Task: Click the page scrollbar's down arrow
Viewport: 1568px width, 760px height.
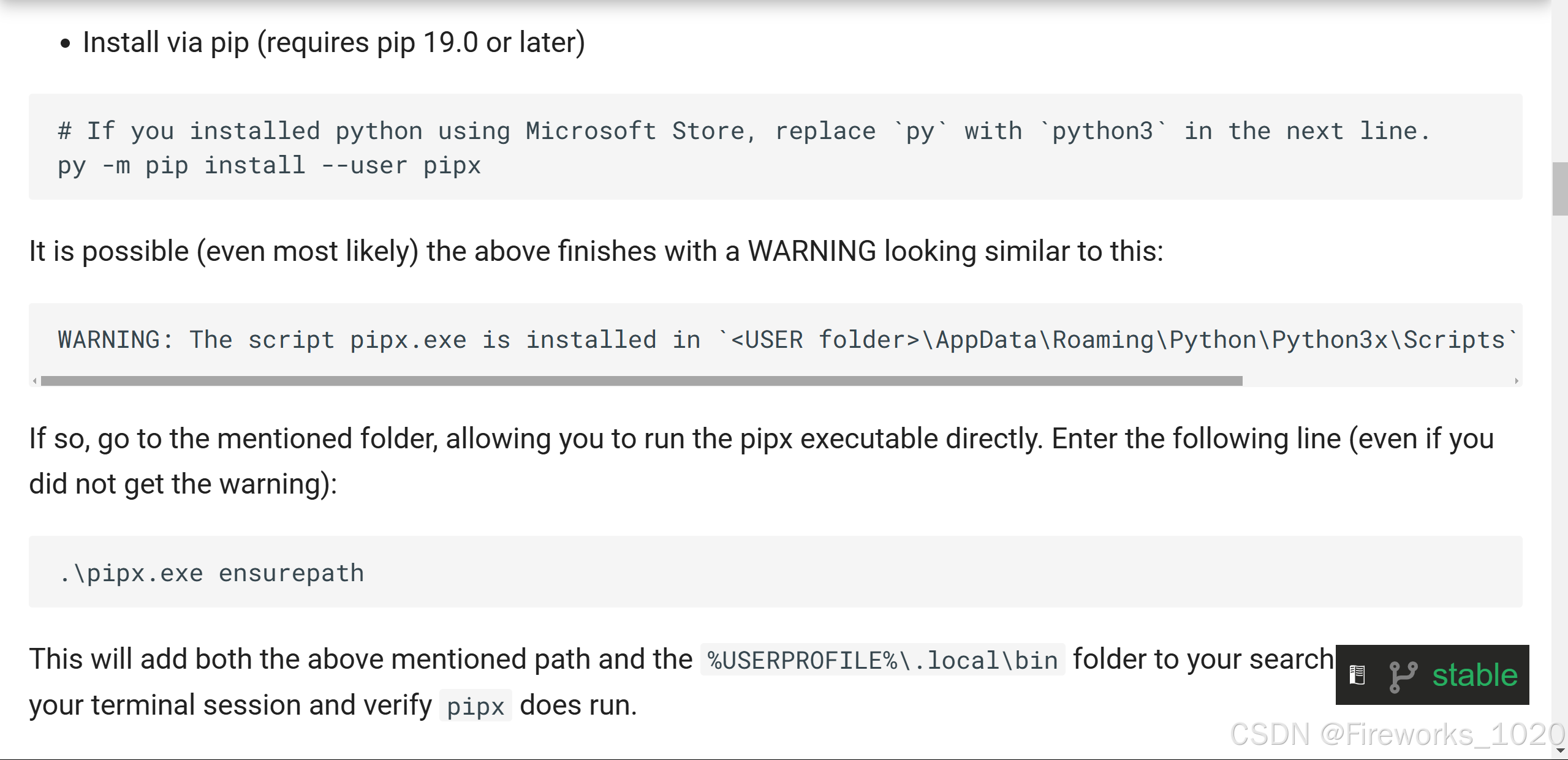Action: 1560,751
